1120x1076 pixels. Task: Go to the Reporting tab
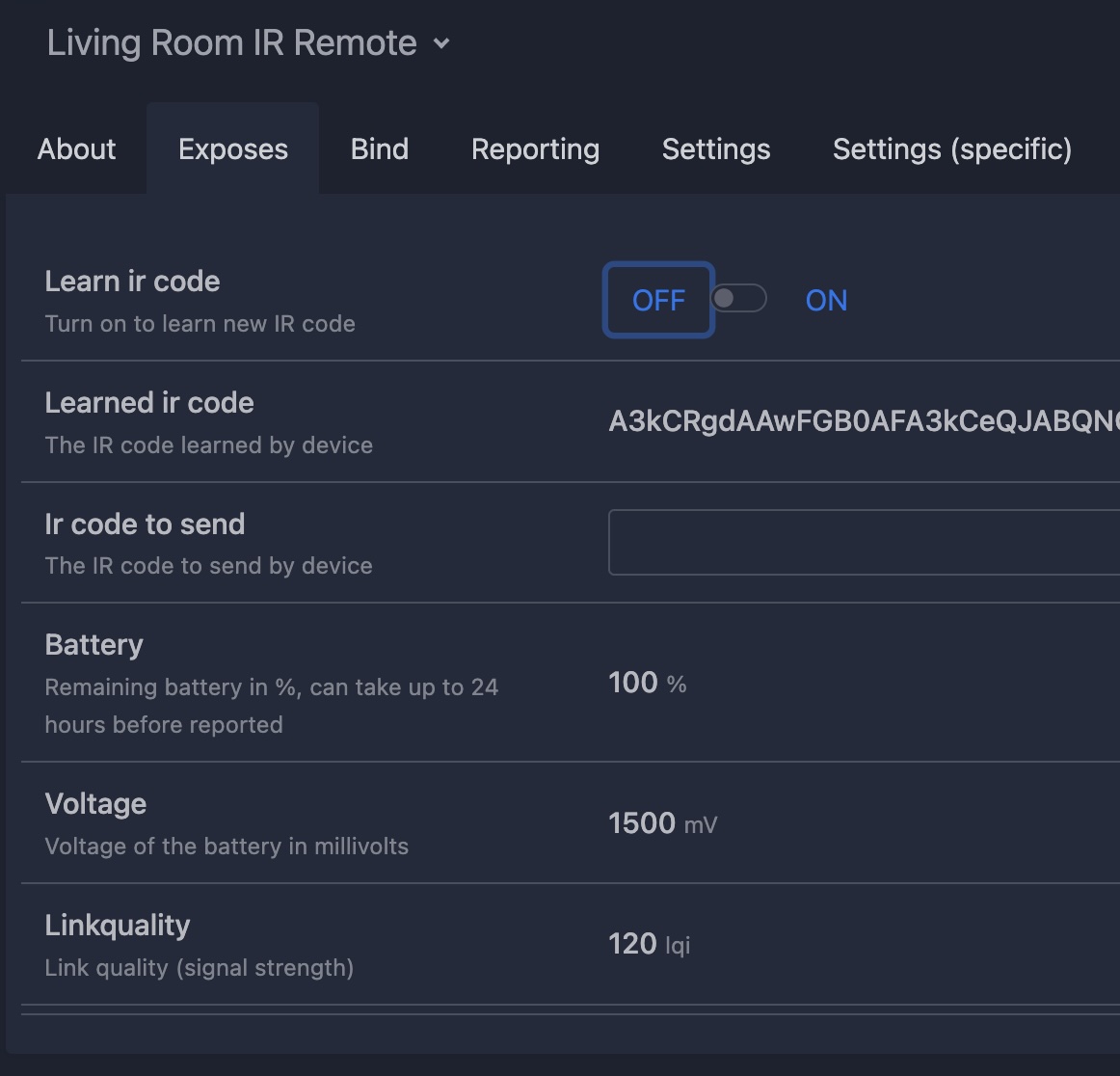(x=535, y=149)
